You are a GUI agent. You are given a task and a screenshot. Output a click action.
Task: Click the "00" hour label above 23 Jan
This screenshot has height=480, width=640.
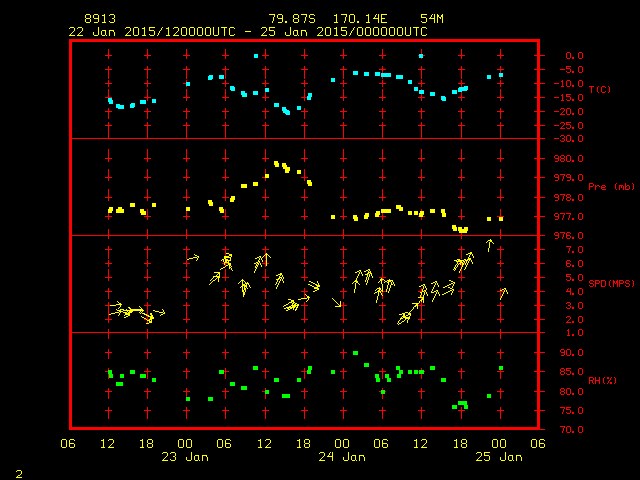click(x=185, y=443)
